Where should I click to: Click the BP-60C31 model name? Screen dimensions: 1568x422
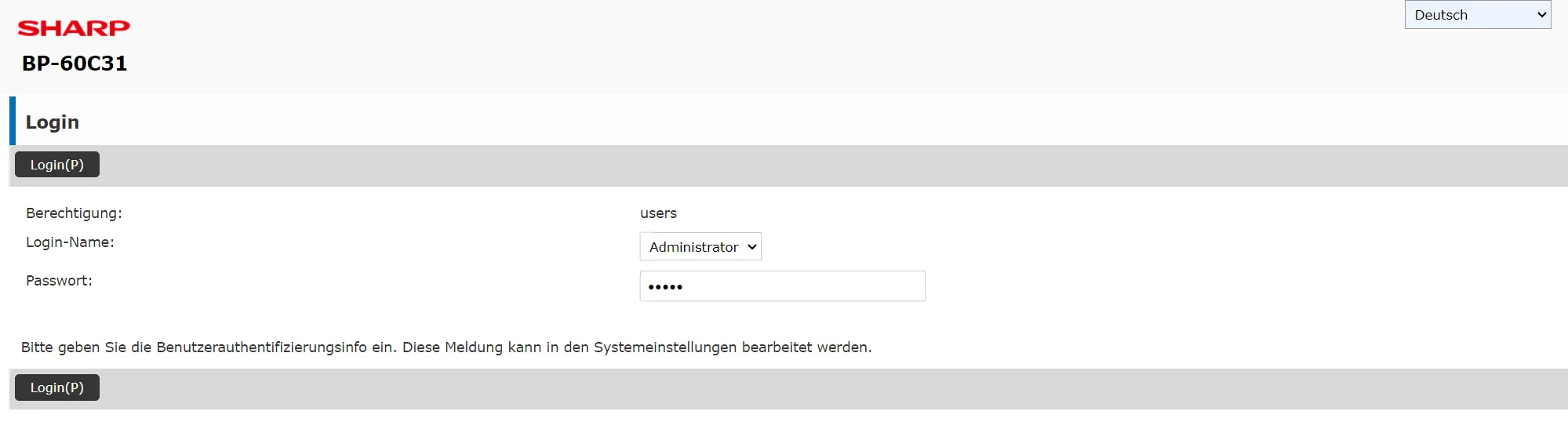pos(75,64)
